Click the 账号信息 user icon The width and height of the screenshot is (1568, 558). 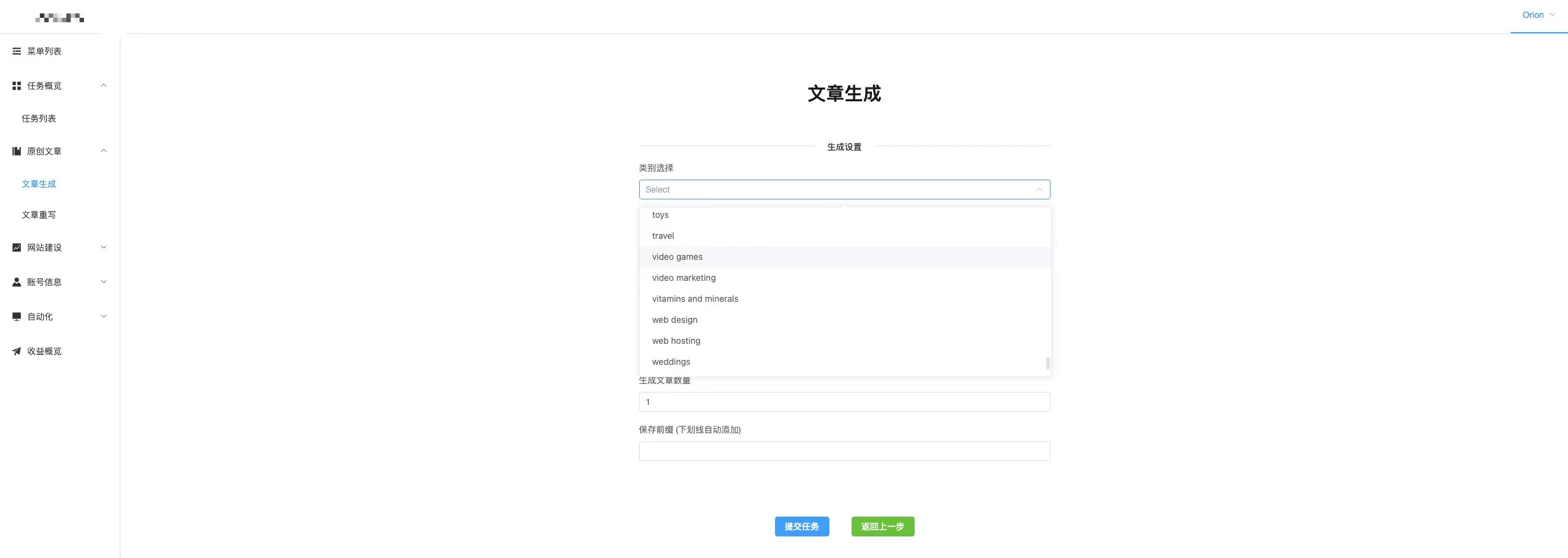click(17, 282)
